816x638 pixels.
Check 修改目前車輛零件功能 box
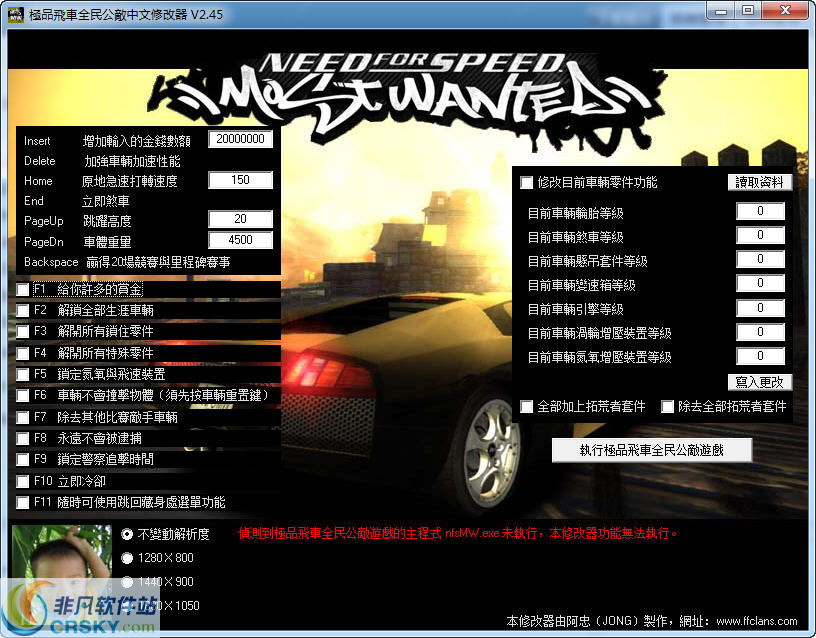click(x=527, y=183)
